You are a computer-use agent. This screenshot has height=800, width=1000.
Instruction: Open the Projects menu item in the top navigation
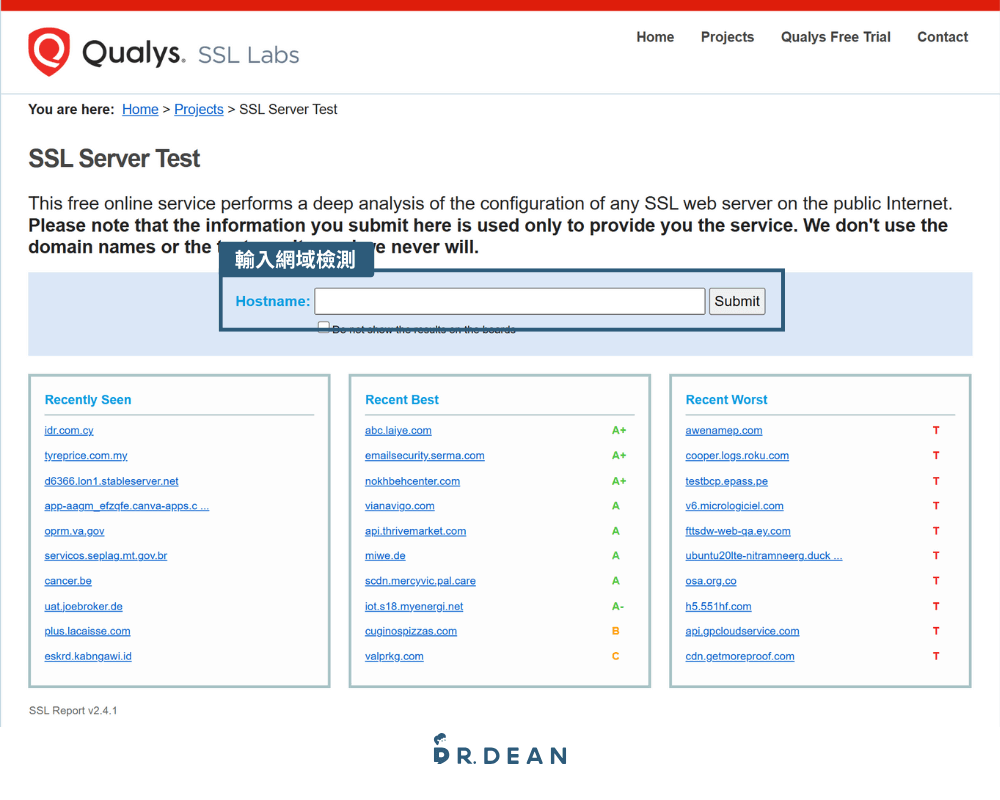tap(727, 37)
